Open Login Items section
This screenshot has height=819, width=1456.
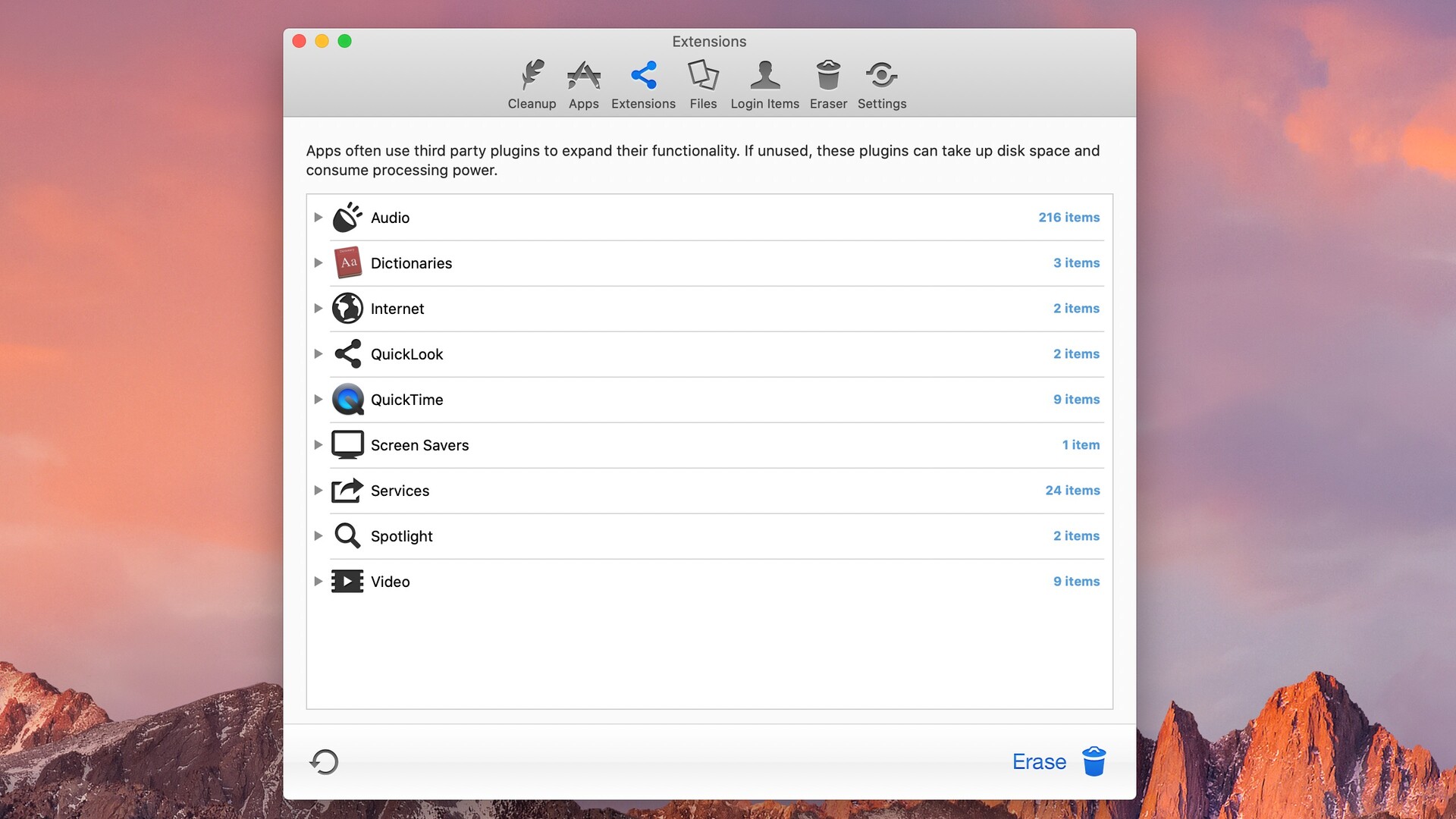coord(765,84)
